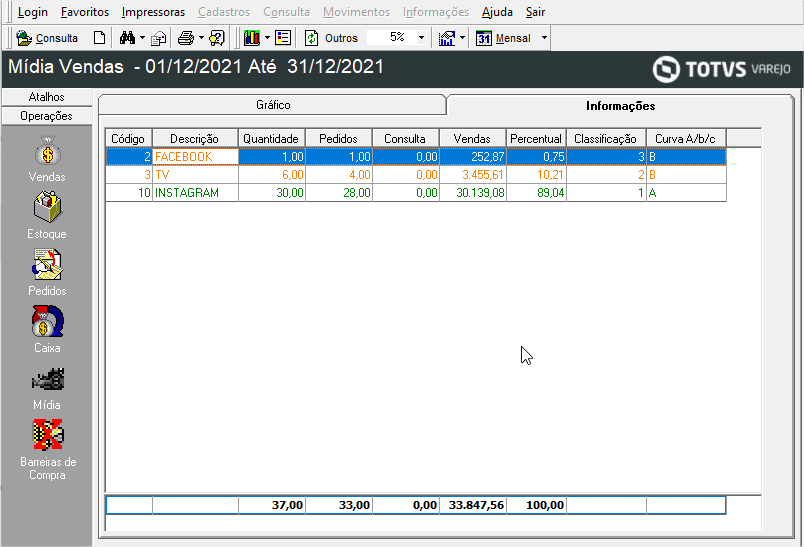Image resolution: width=804 pixels, height=547 pixels.
Task: Click the curve A cell for INSTAGRAM
Action: point(686,193)
